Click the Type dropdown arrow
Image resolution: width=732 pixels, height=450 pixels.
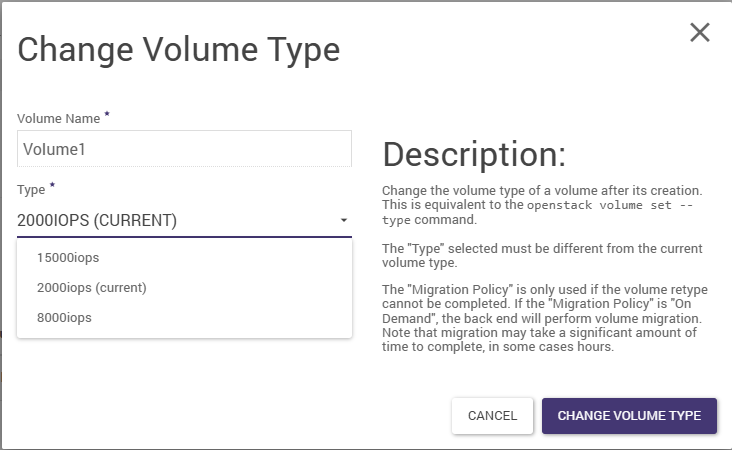pyautogui.click(x=343, y=221)
